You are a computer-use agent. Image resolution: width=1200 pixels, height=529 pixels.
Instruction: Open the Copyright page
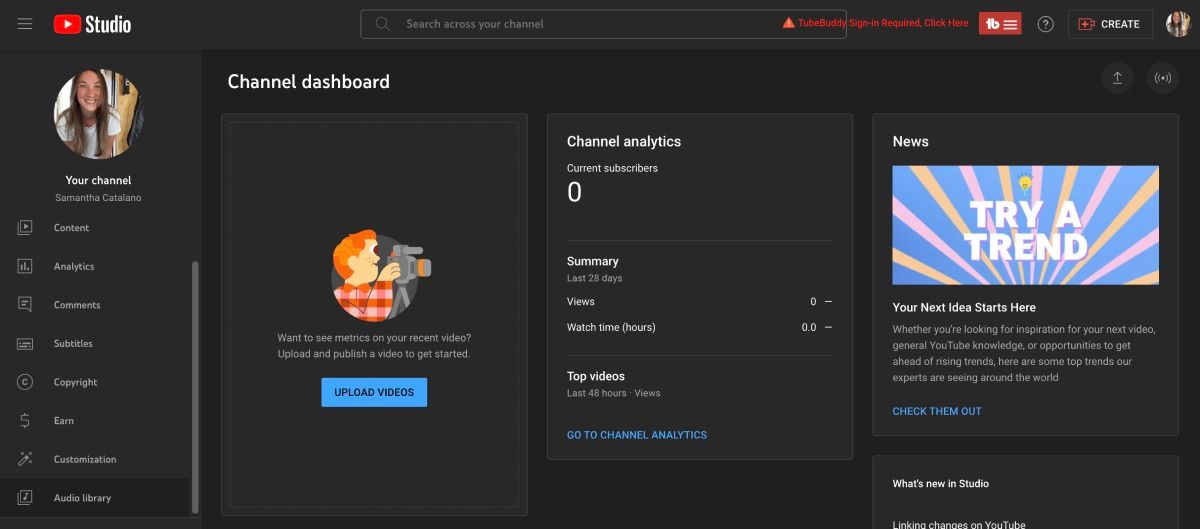pyautogui.click(x=75, y=382)
